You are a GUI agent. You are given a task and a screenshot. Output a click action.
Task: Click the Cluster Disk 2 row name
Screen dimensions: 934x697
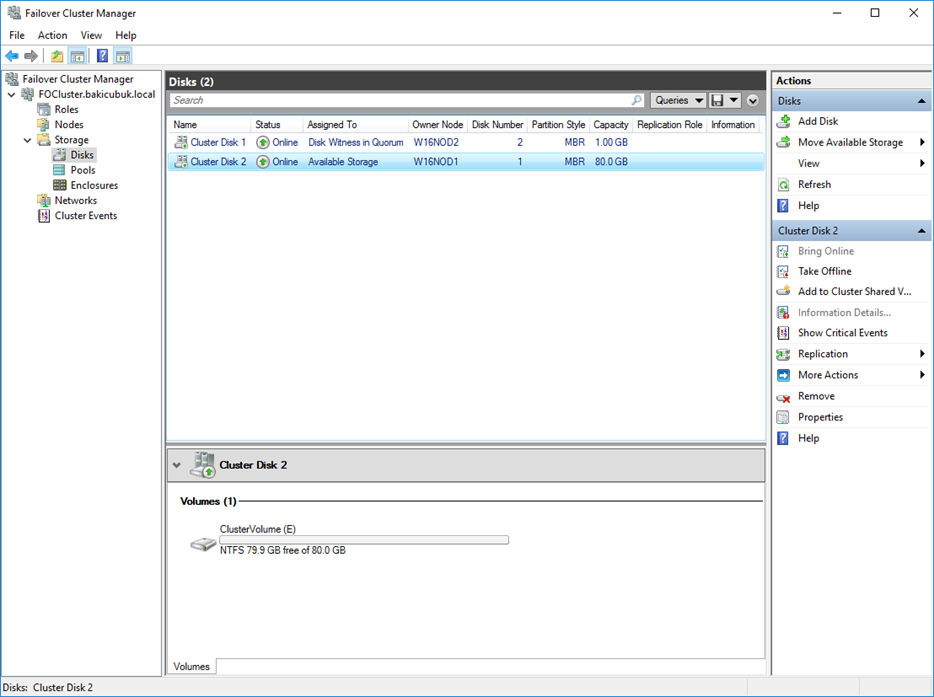(x=218, y=161)
